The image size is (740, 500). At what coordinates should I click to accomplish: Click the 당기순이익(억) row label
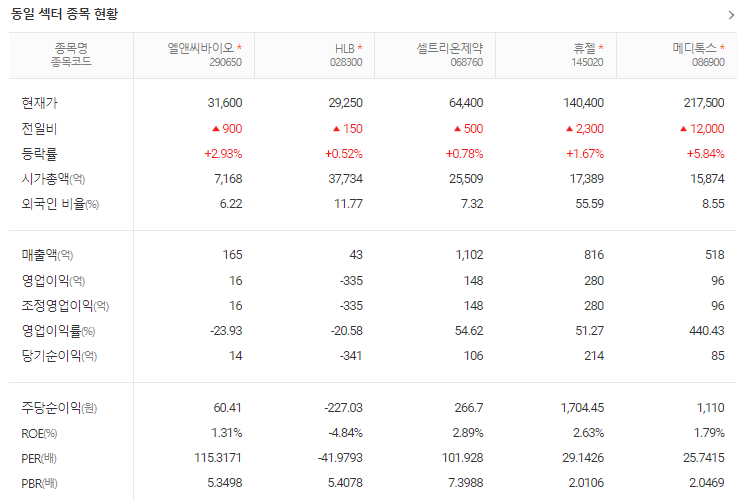click(59, 356)
